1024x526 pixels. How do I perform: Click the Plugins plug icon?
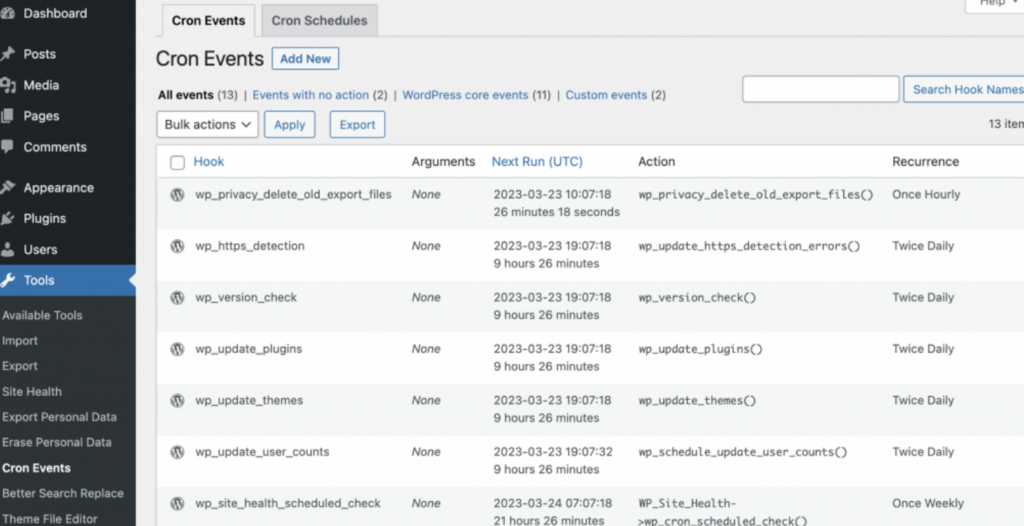coord(7,218)
